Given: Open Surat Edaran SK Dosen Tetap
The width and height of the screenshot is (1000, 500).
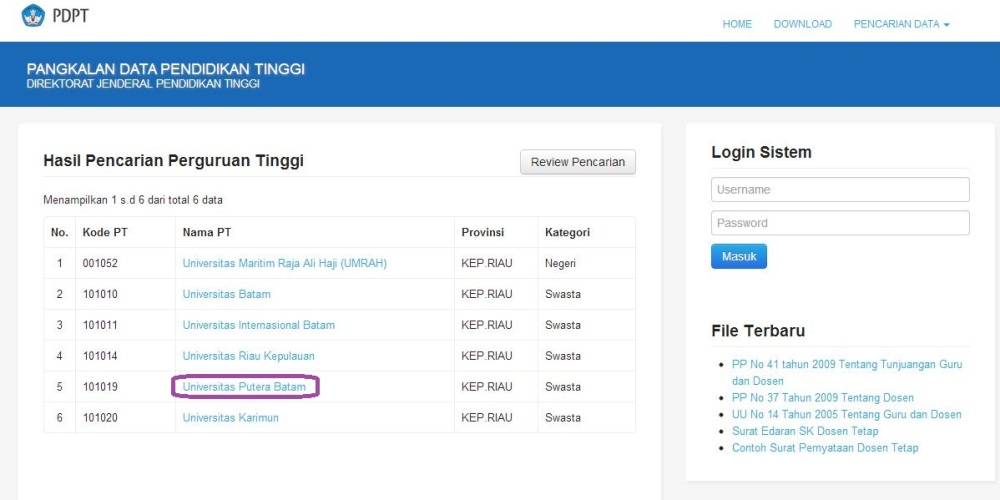Looking at the screenshot, I should pyautogui.click(x=805, y=431).
